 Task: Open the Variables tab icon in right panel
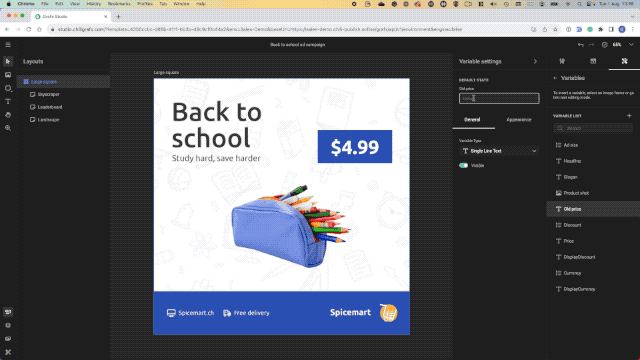[624, 61]
